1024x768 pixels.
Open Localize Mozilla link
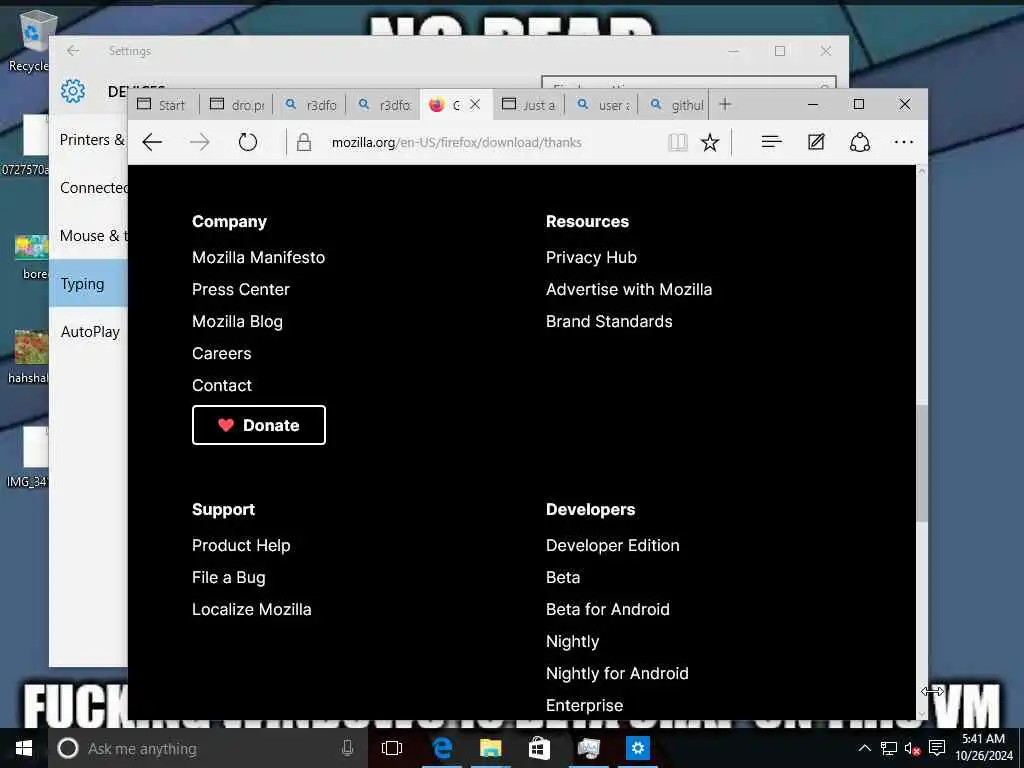[x=252, y=609]
